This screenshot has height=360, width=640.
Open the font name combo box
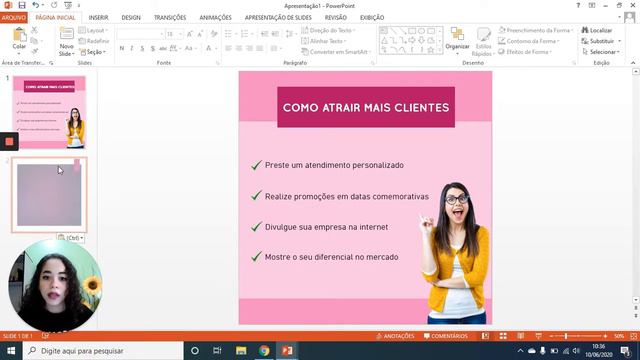[x=140, y=34]
